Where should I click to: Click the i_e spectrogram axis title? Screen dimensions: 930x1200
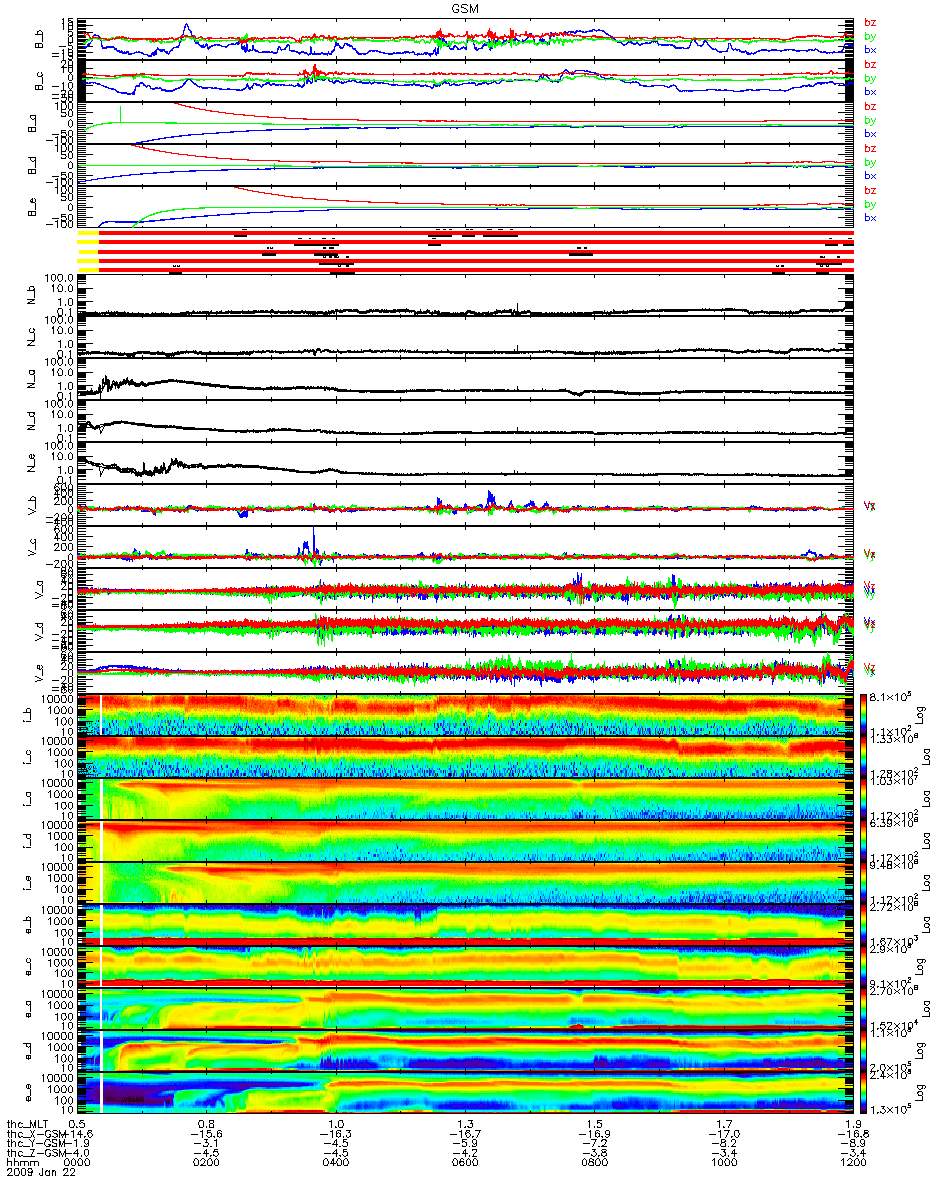pos(29,883)
